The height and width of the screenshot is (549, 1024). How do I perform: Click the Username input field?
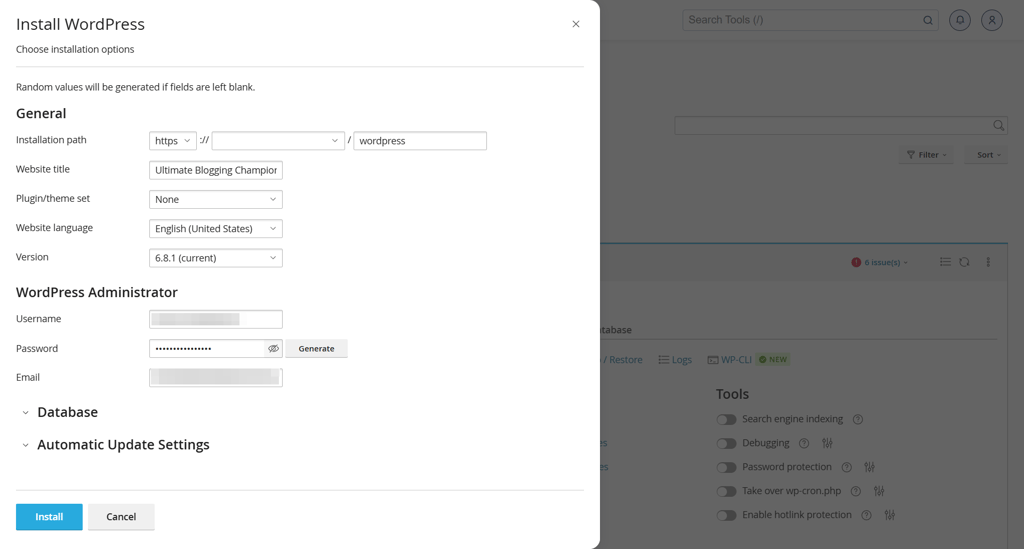click(x=216, y=319)
